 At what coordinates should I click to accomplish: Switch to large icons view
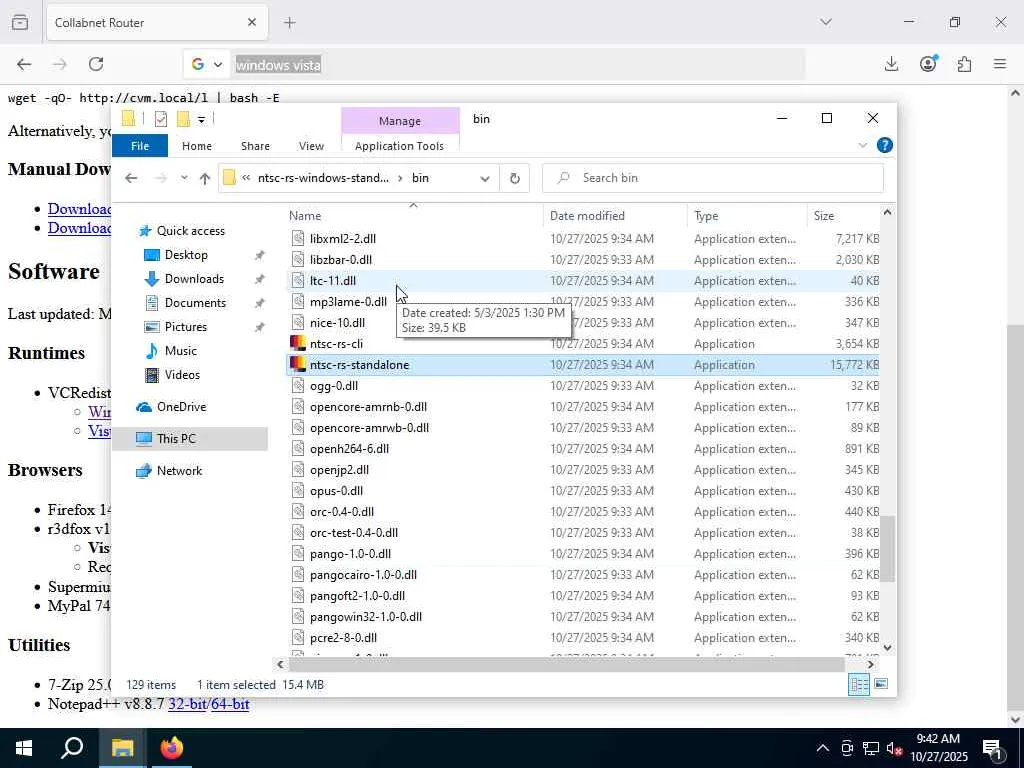881,684
